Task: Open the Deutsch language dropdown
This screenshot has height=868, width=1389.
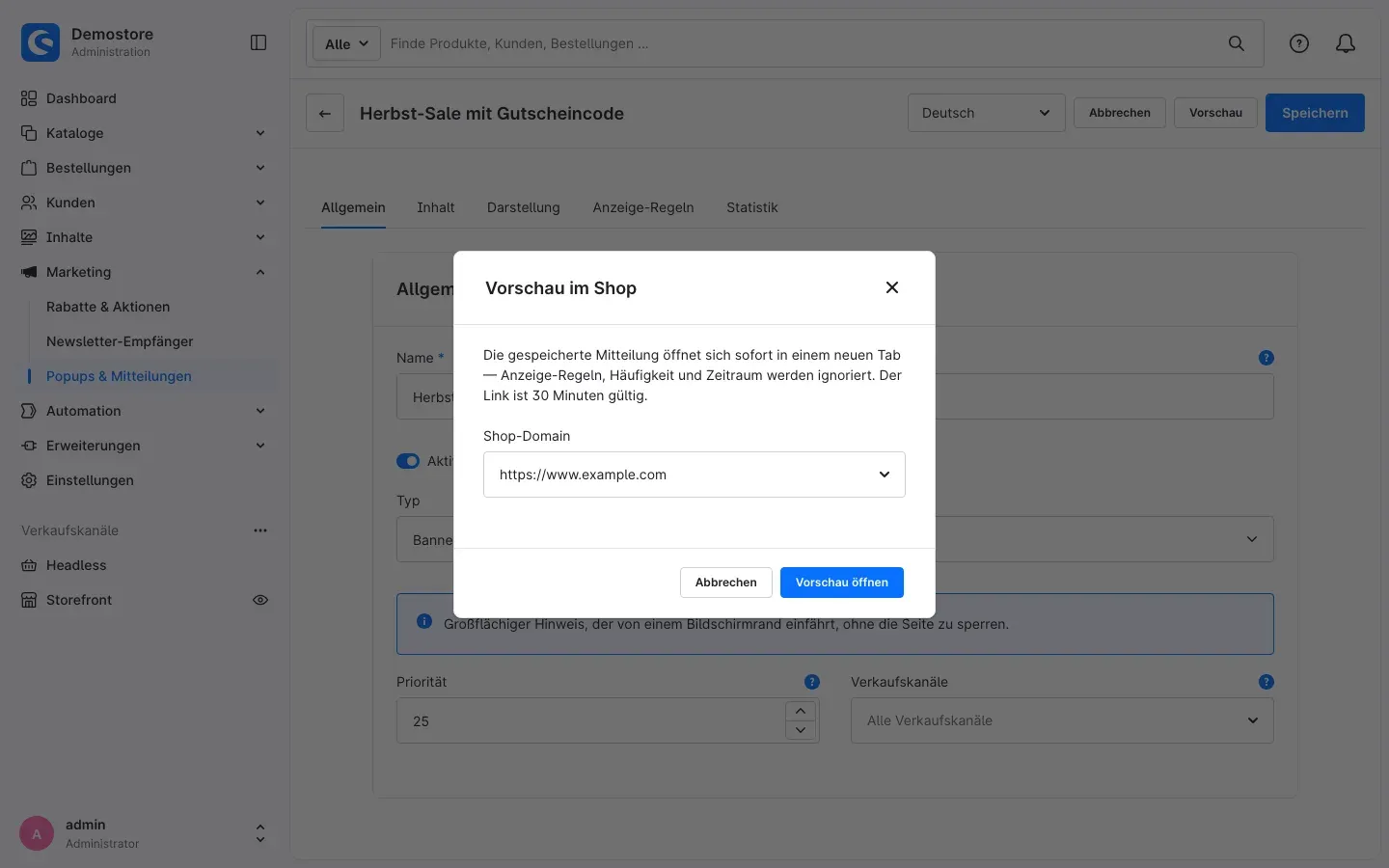Action: 986,113
